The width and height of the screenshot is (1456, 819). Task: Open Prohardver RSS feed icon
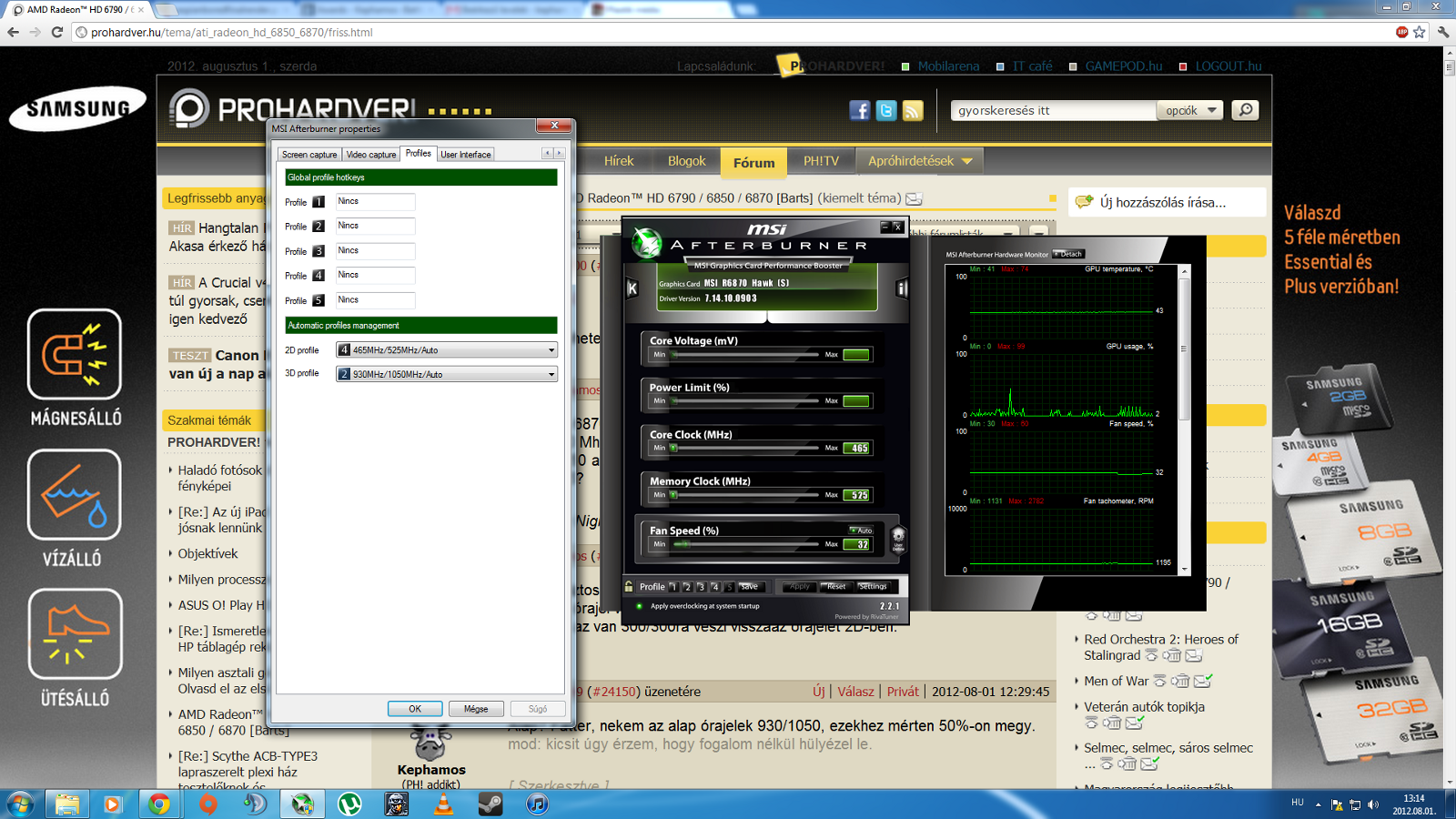pos(913,110)
